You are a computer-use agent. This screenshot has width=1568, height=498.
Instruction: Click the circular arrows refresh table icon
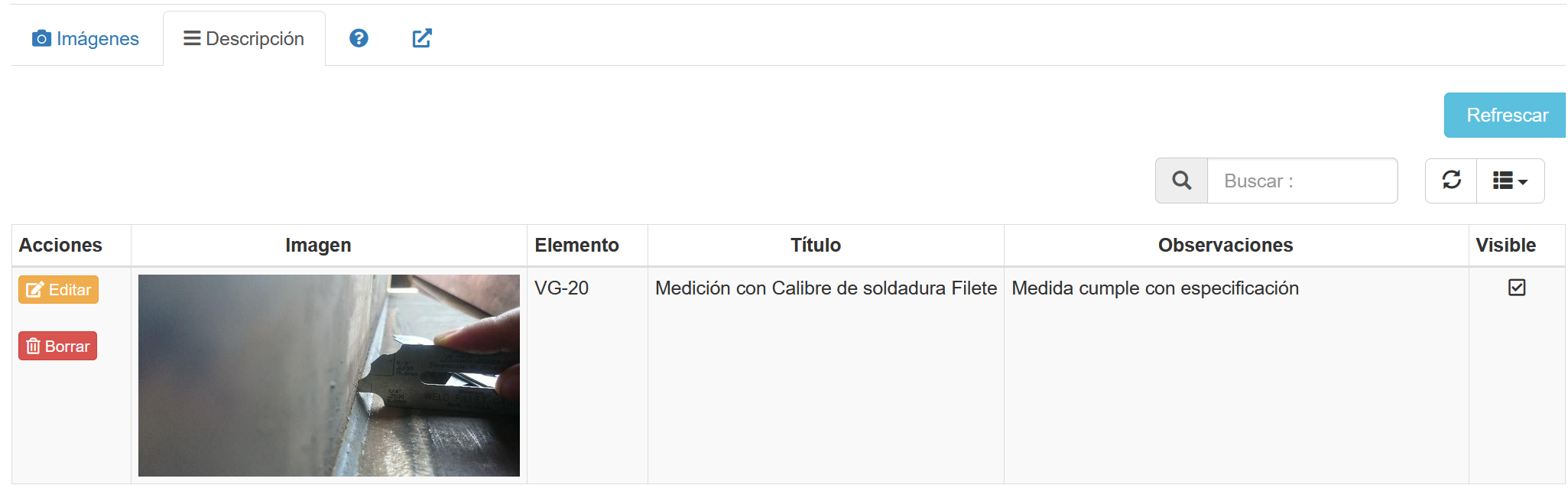point(1451,181)
